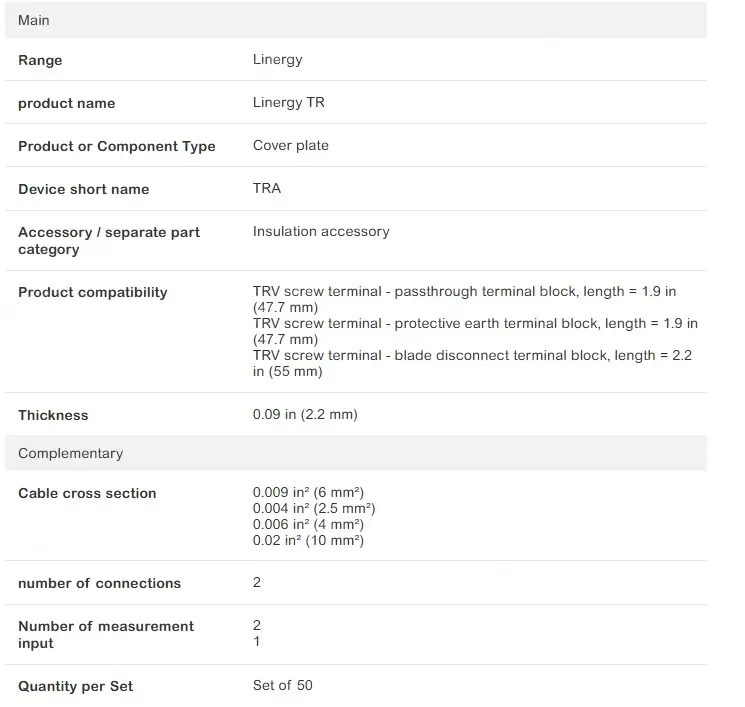Collapse the Complementary section header
The width and height of the screenshot is (745, 707).
[x=70, y=453]
